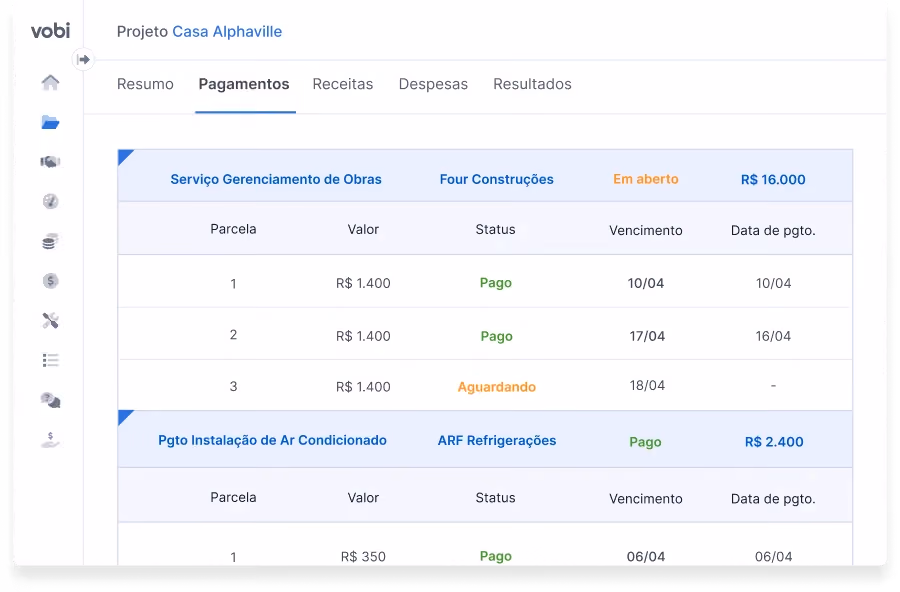Select the Pagamentos tab
Viewport: 900px width, 592px height.
(x=244, y=84)
